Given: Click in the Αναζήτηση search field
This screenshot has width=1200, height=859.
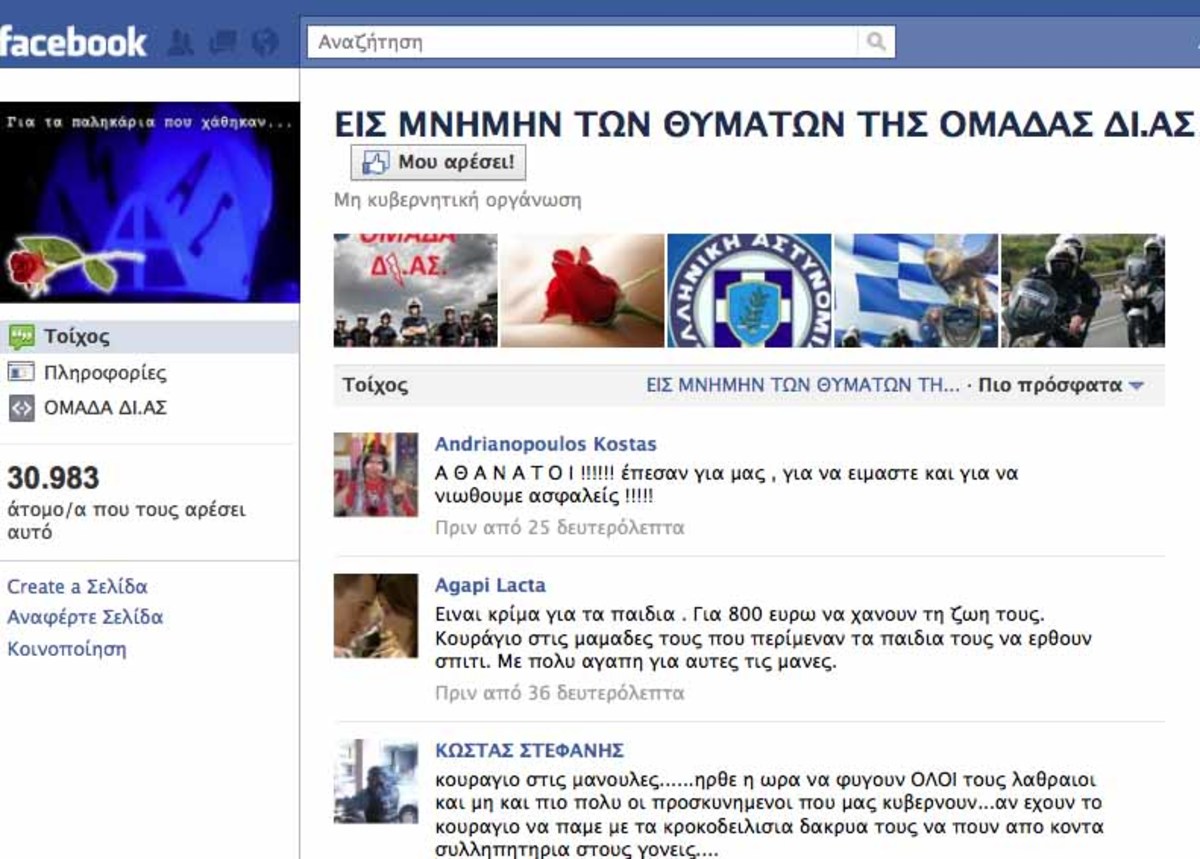Looking at the screenshot, I should [x=583, y=42].
